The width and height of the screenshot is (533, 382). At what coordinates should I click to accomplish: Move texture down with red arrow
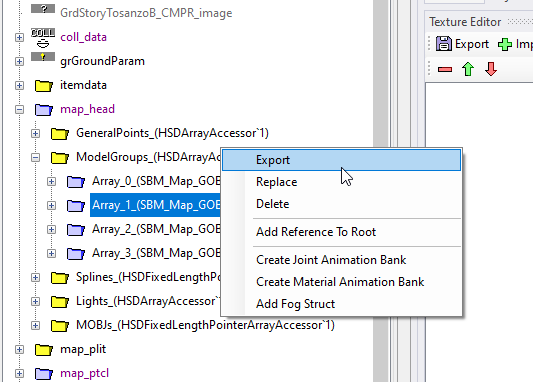(x=491, y=69)
